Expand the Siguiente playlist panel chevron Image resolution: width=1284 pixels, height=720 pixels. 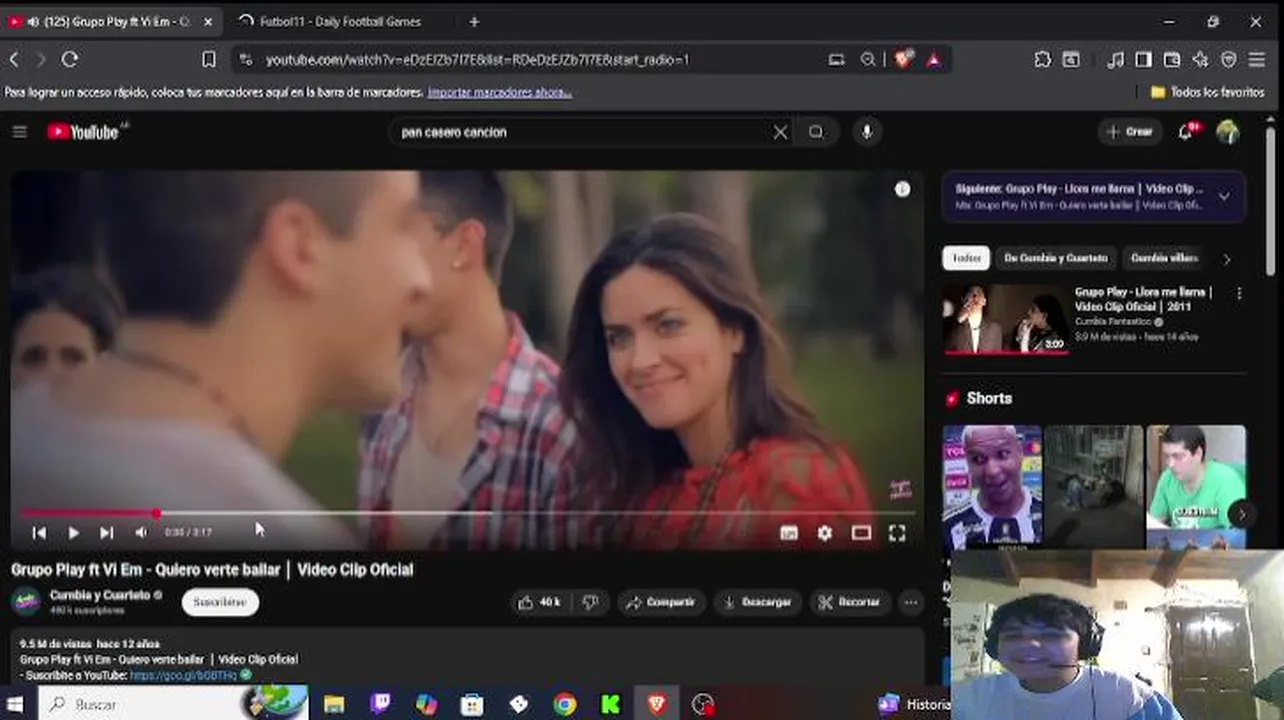(x=1224, y=196)
